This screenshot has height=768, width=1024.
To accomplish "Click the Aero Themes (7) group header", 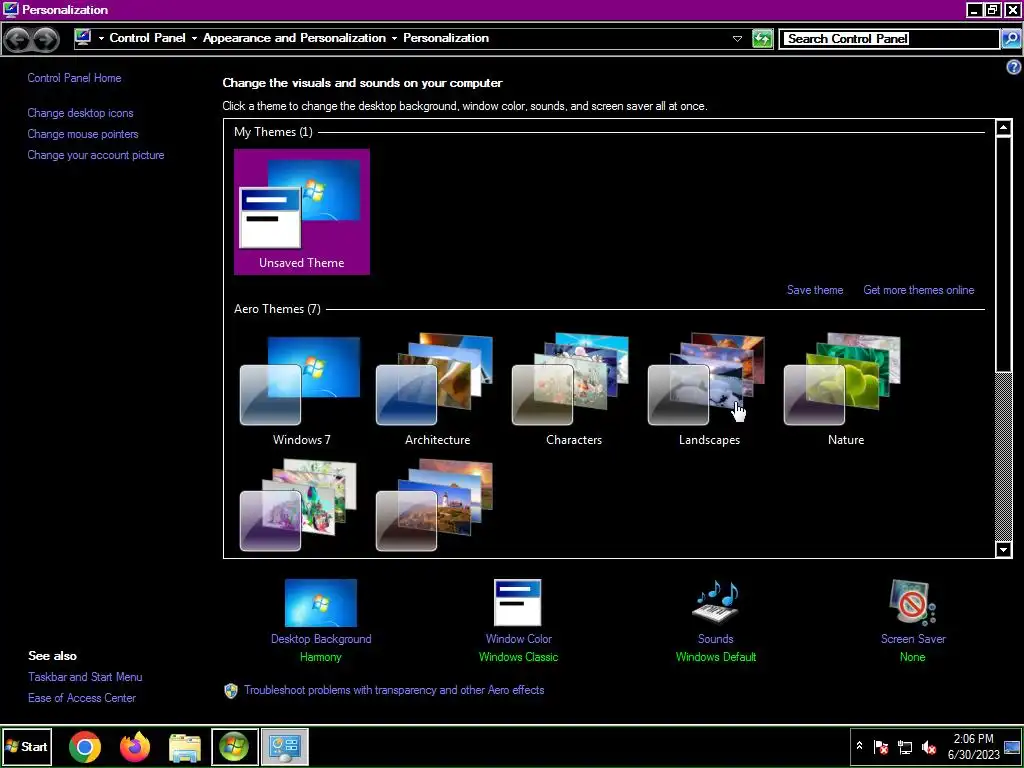I will (x=277, y=309).
